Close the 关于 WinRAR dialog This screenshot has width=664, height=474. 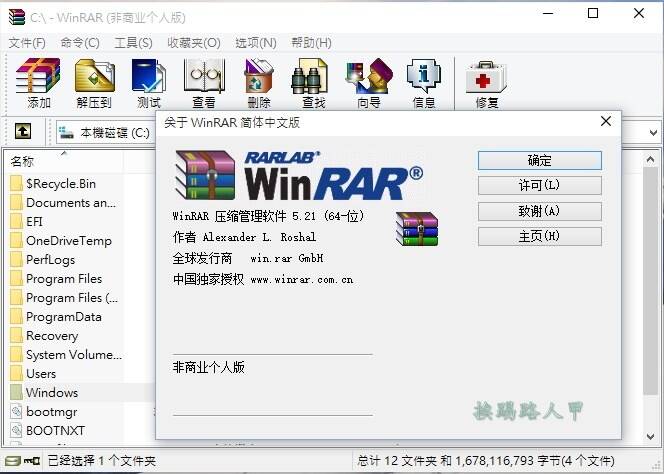[x=606, y=122]
